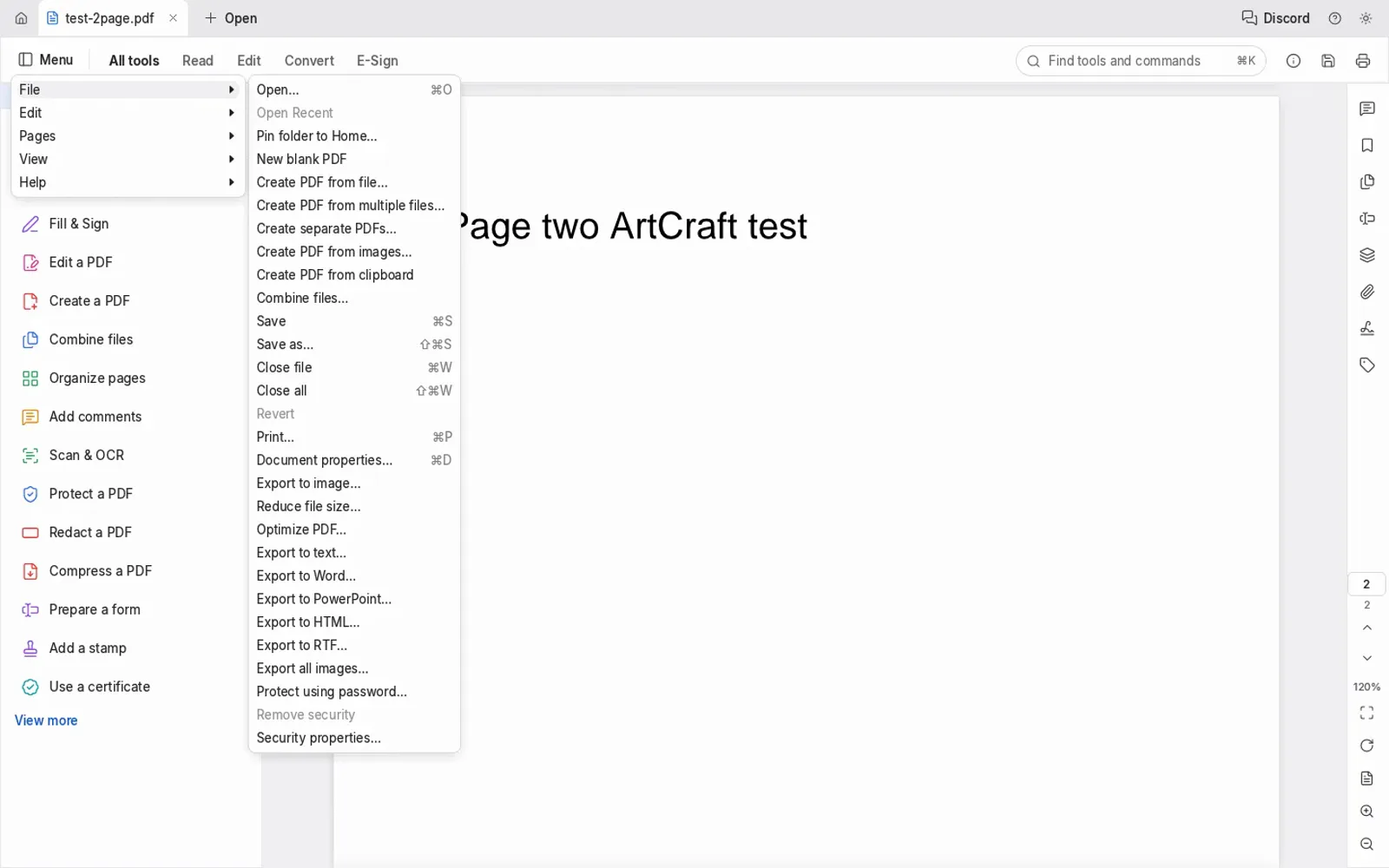Select Document properties... menu entry

(x=354, y=460)
